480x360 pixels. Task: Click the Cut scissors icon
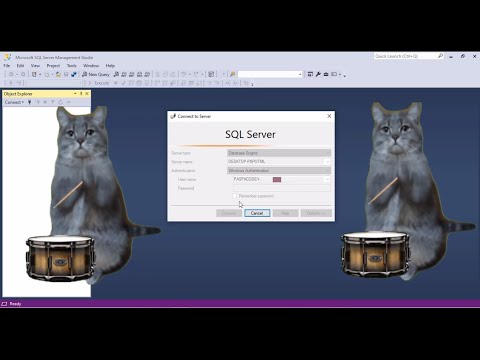(x=158, y=74)
